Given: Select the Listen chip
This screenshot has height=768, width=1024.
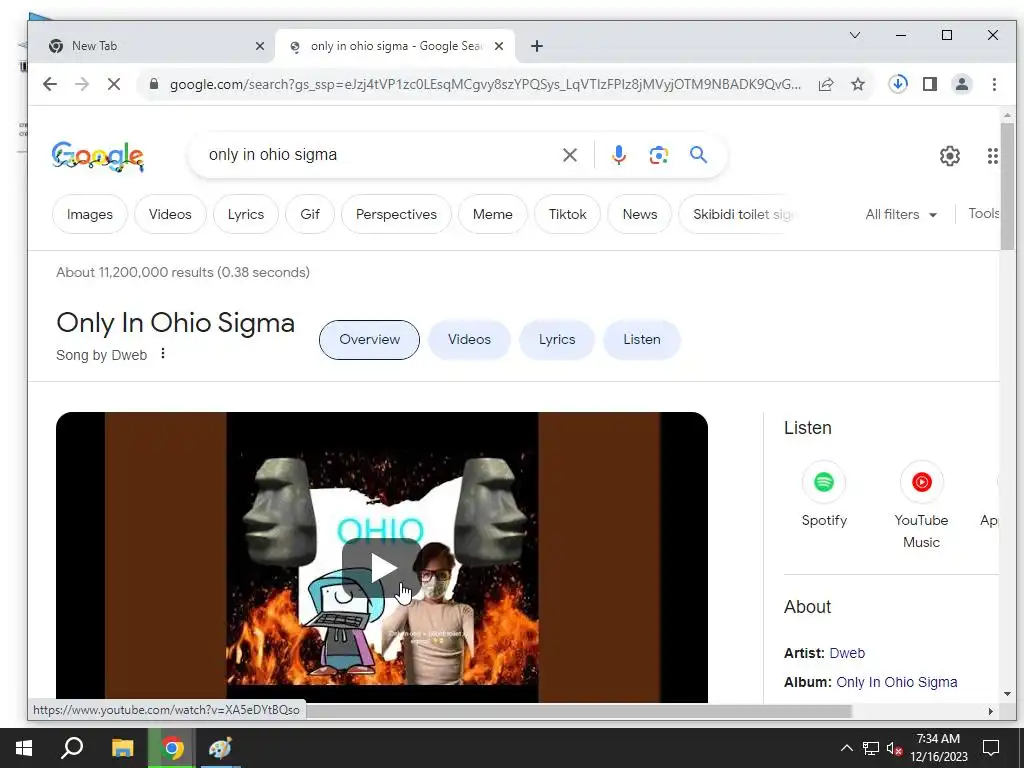Looking at the screenshot, I should click(x=641, y=340).
